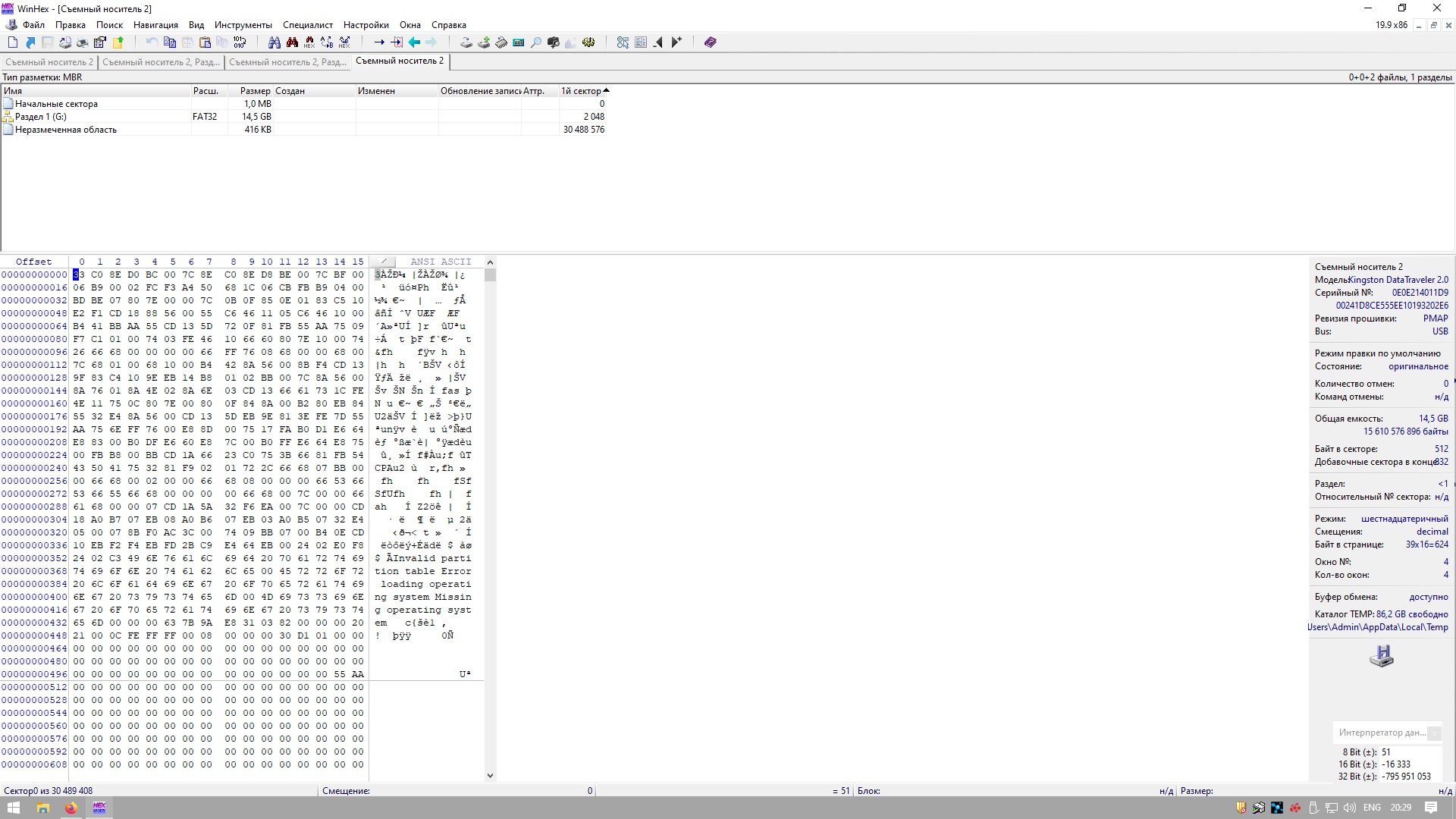Open the calculator tool icon
Screen dimensions: 1456x819
(519, 42)
